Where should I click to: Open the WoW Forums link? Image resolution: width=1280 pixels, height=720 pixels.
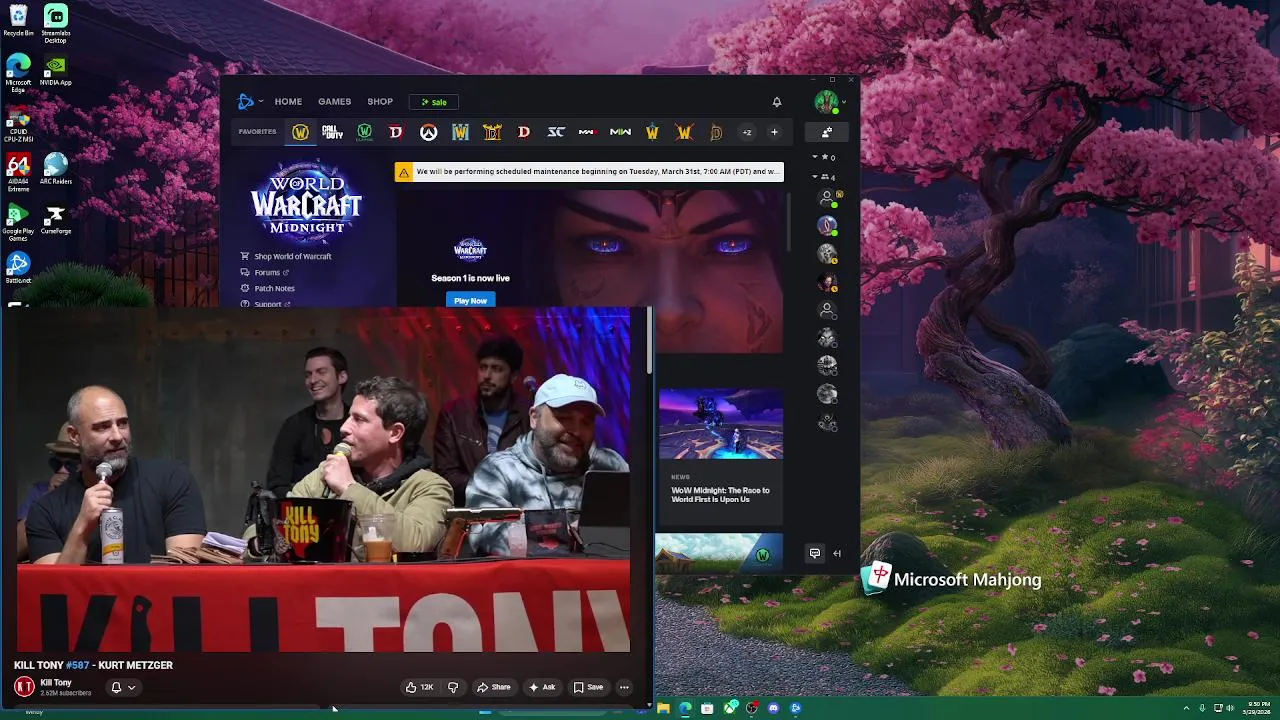click(x=265, y=272)
